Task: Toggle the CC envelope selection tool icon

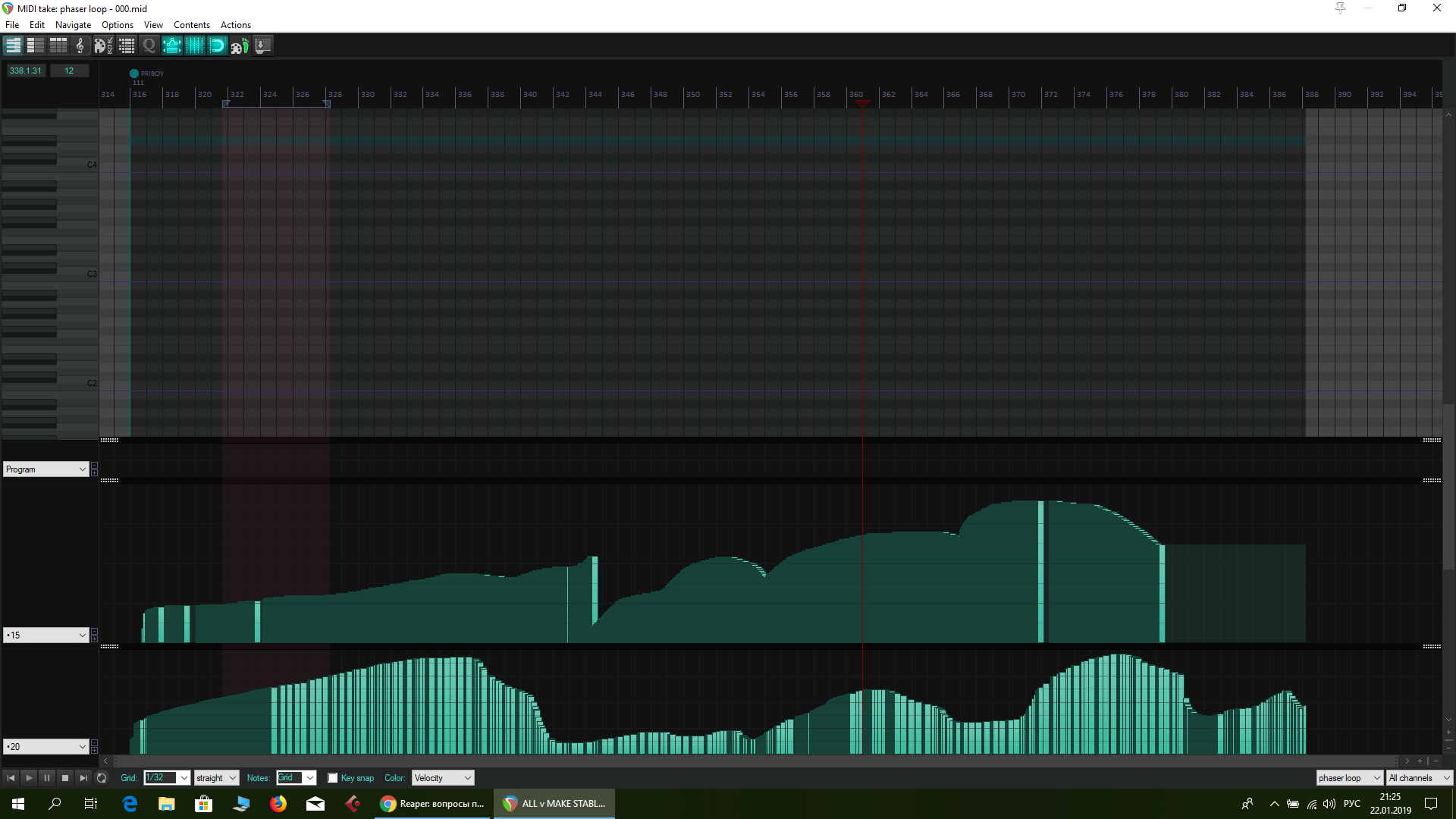Action: tap(172, 45)
